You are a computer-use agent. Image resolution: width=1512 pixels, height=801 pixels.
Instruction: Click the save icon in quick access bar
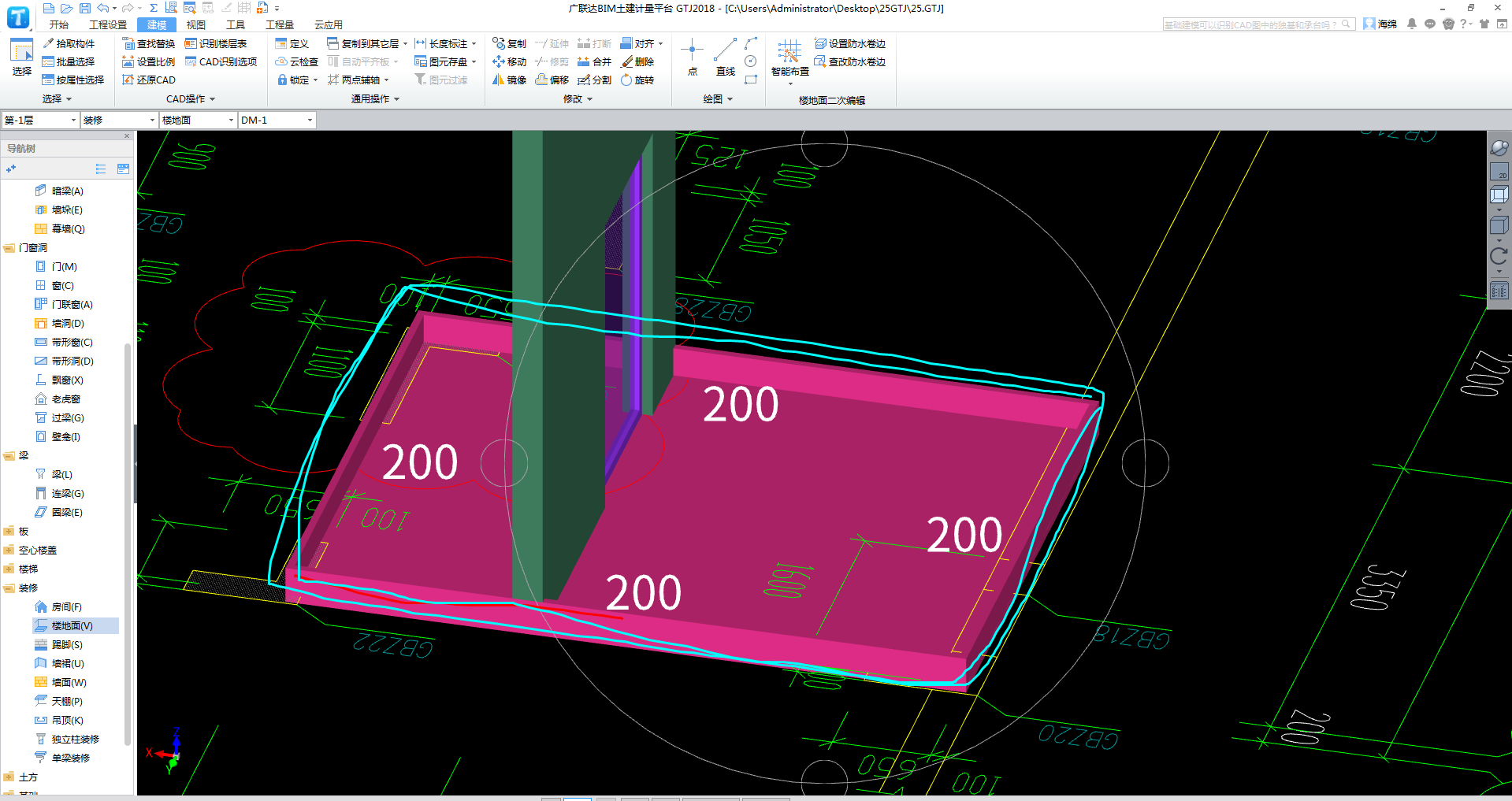(x=85, y=8)
